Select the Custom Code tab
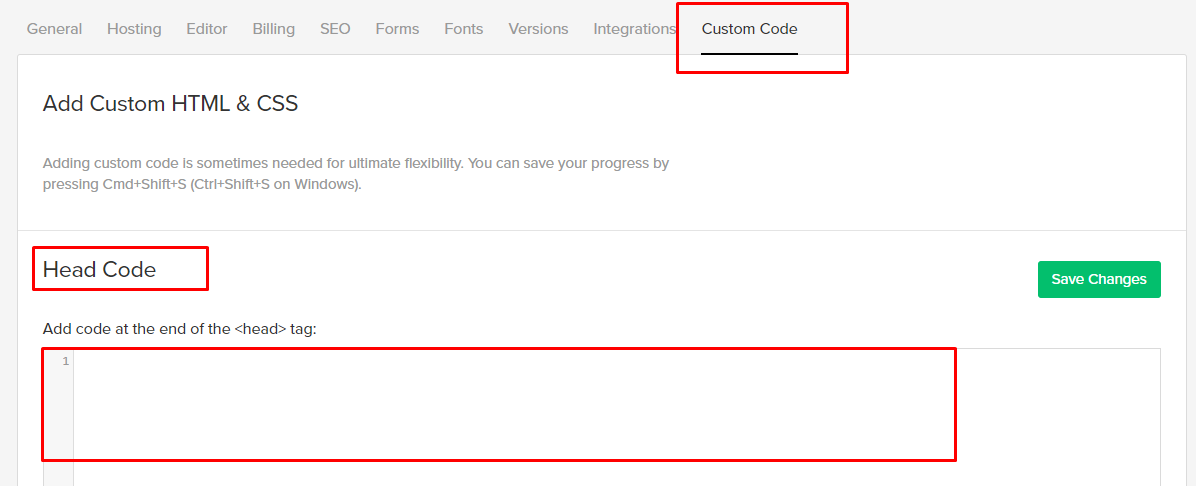 coord(749,29)
